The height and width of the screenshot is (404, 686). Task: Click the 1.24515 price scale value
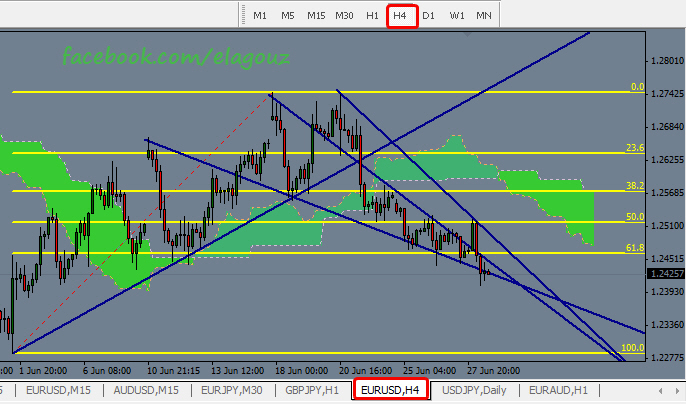[667, 258]
